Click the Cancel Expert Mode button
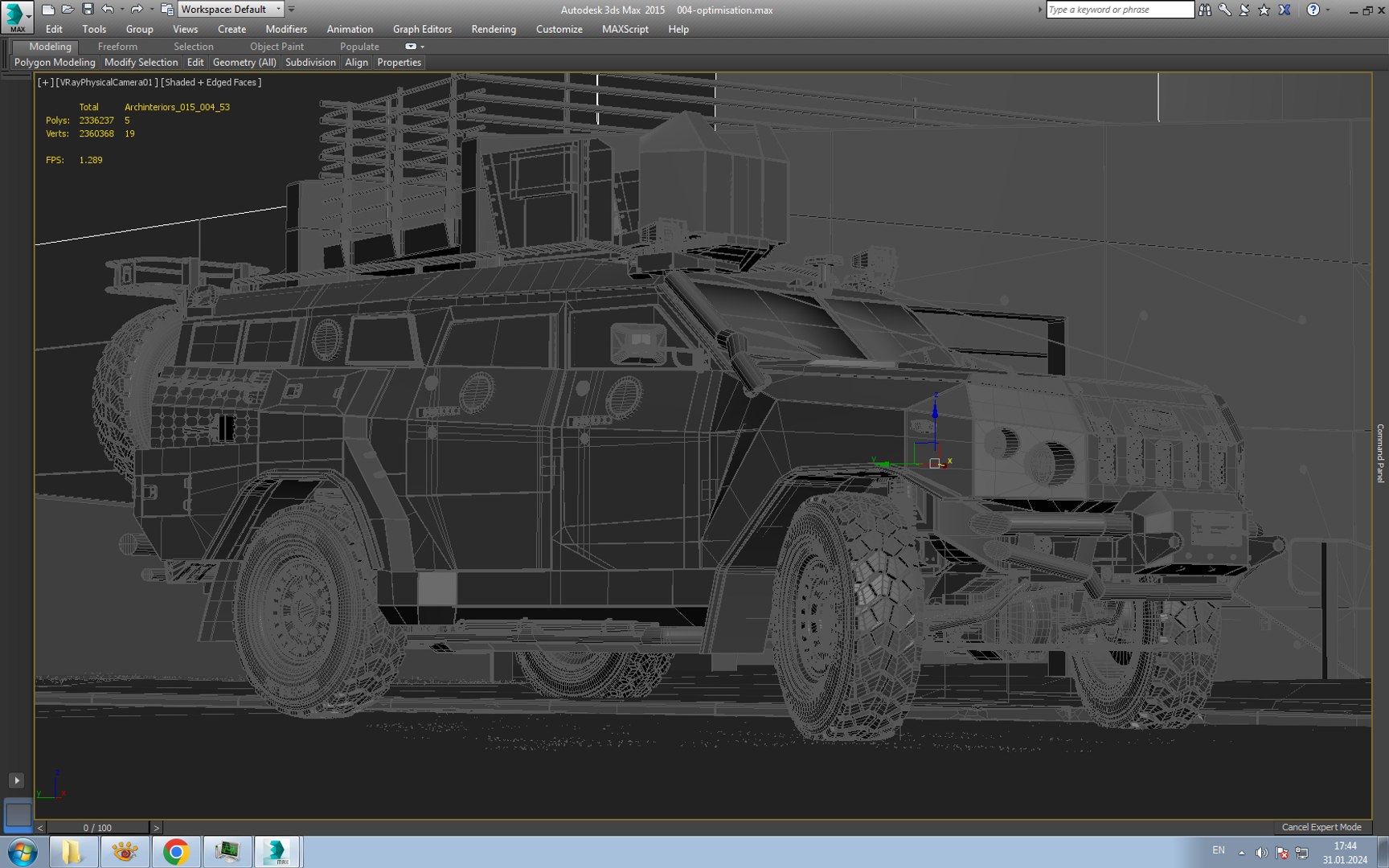Image resolution: width=1389 pixels, height=868 pixels. tap(1321, 827)
